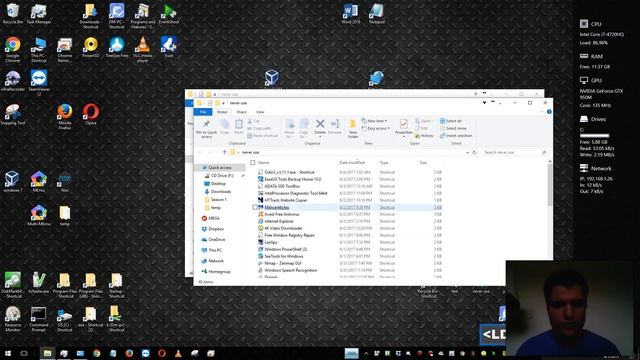This screenshot has width=640, height=360.
Task: Open the Windows Start button
Action: pyautogui.click(x=8, y=353)
